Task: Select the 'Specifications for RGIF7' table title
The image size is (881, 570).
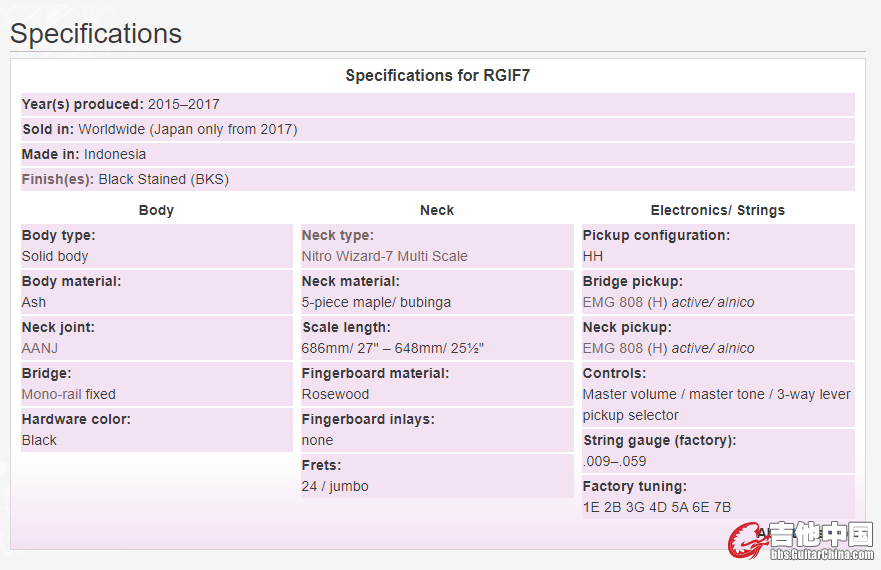Action: pos(444,75)
